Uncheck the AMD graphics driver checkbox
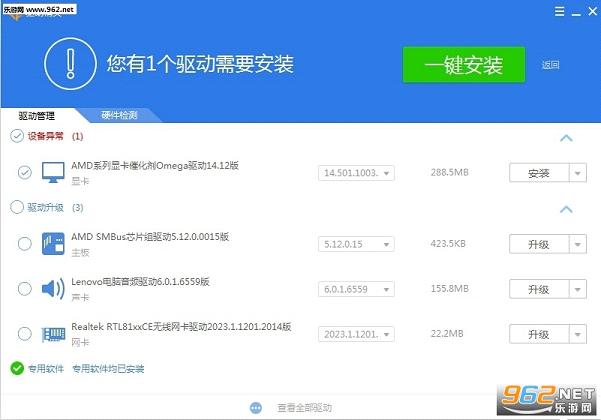This screenshot has height=420, width=601. pos(25,172)
